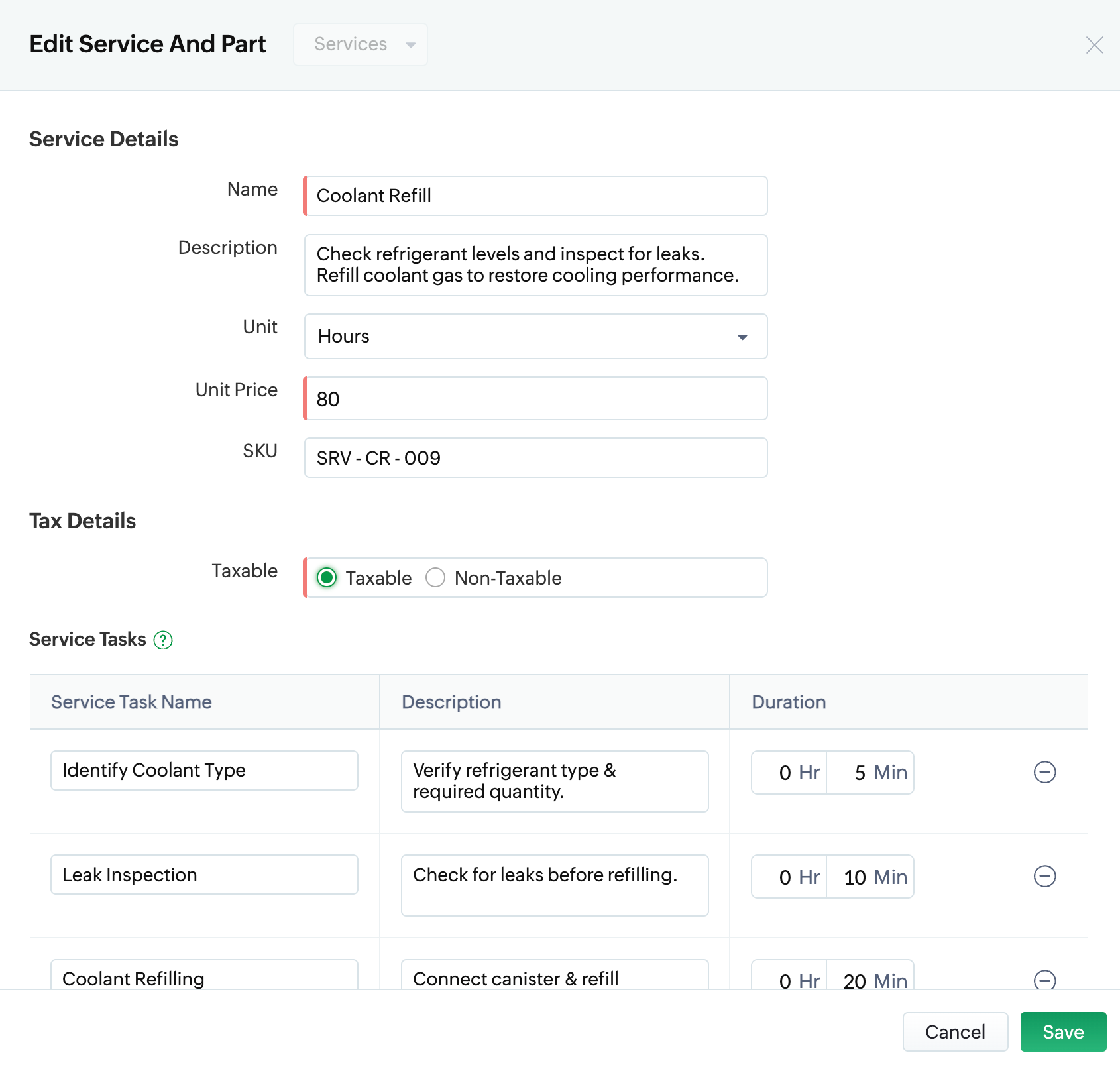The width and height of the screenshot is (1120, 1067).
Task: Close the Edit Service And Part dialog
Action: point(1094,45)
